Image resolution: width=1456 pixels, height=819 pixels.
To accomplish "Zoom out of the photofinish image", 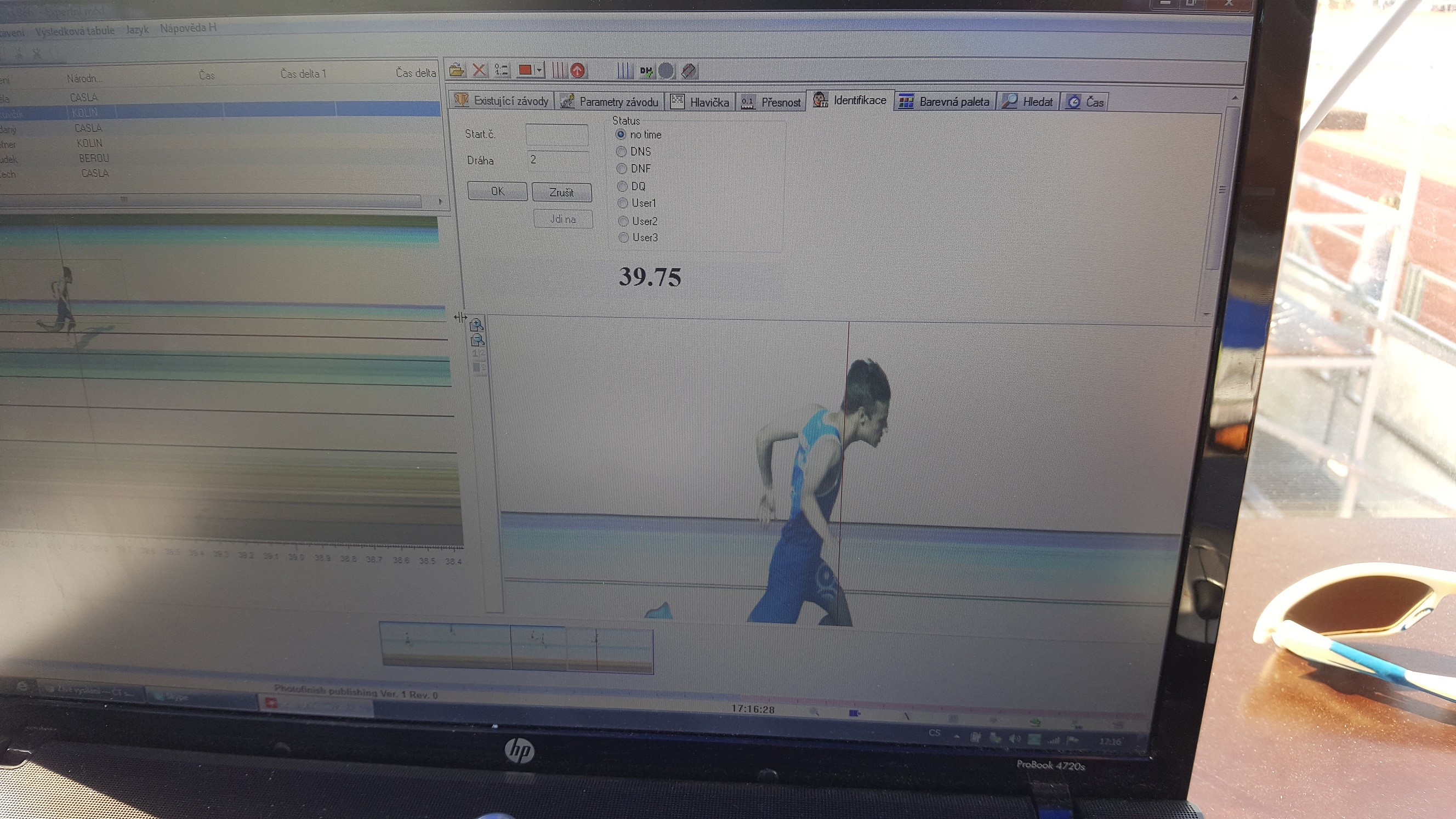I will coord(477,340).
